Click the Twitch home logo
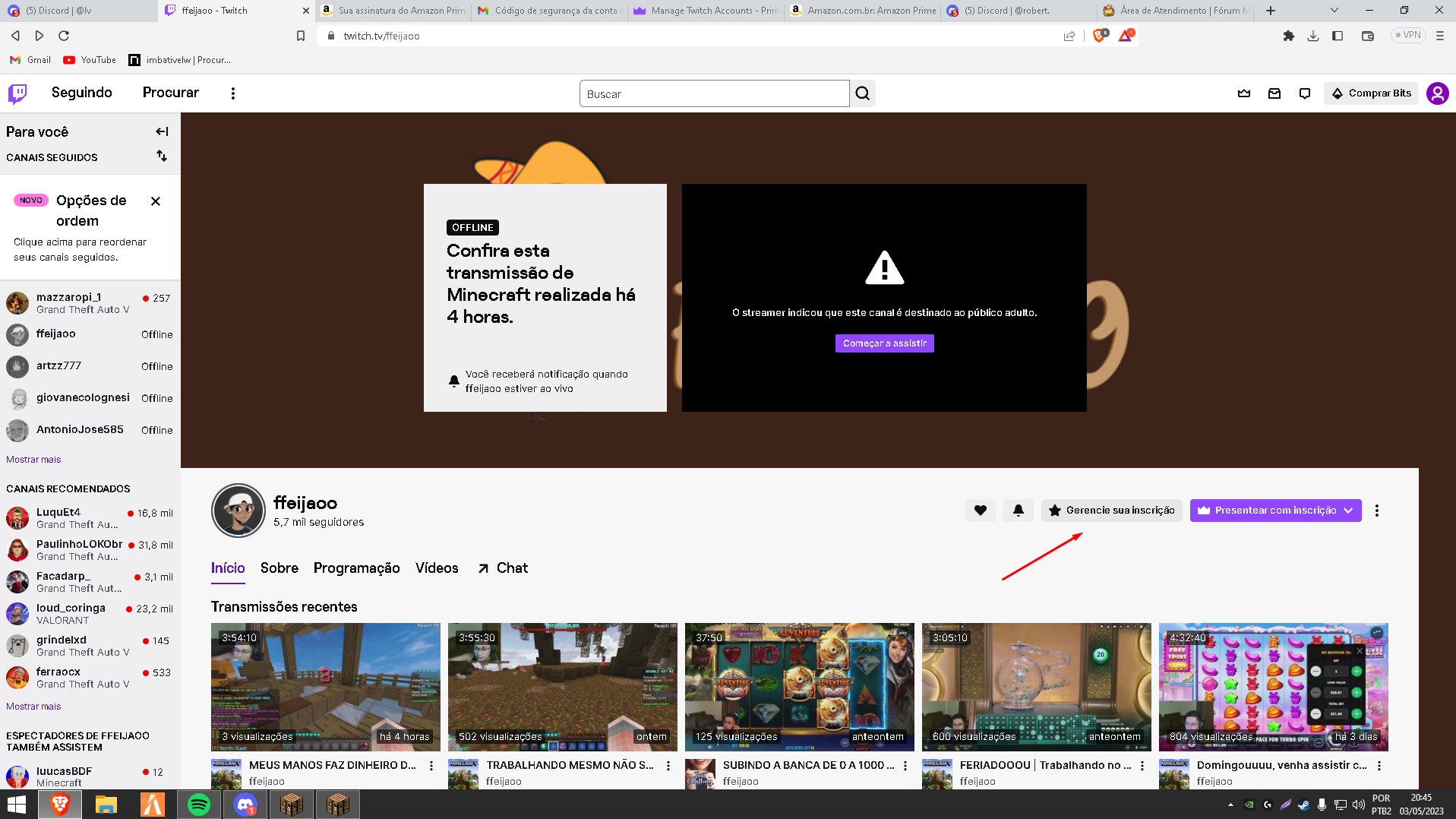 tap(17, 93)
